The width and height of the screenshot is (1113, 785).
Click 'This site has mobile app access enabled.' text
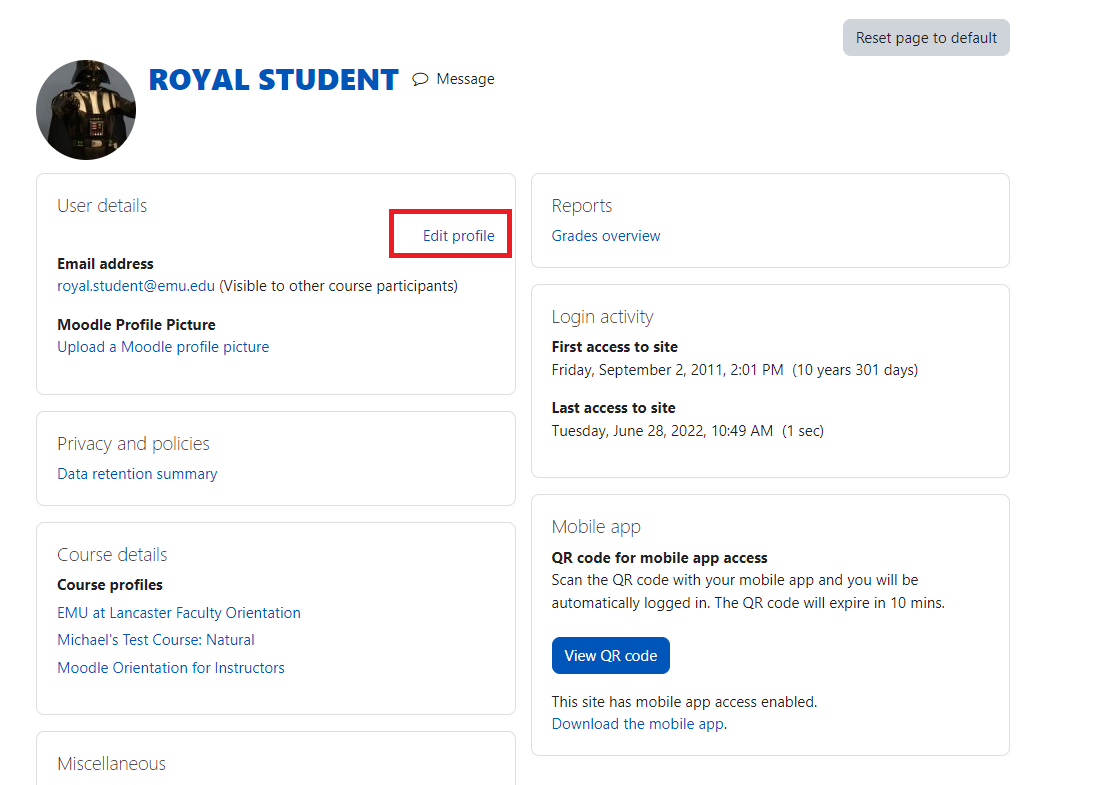coord(684,702)
